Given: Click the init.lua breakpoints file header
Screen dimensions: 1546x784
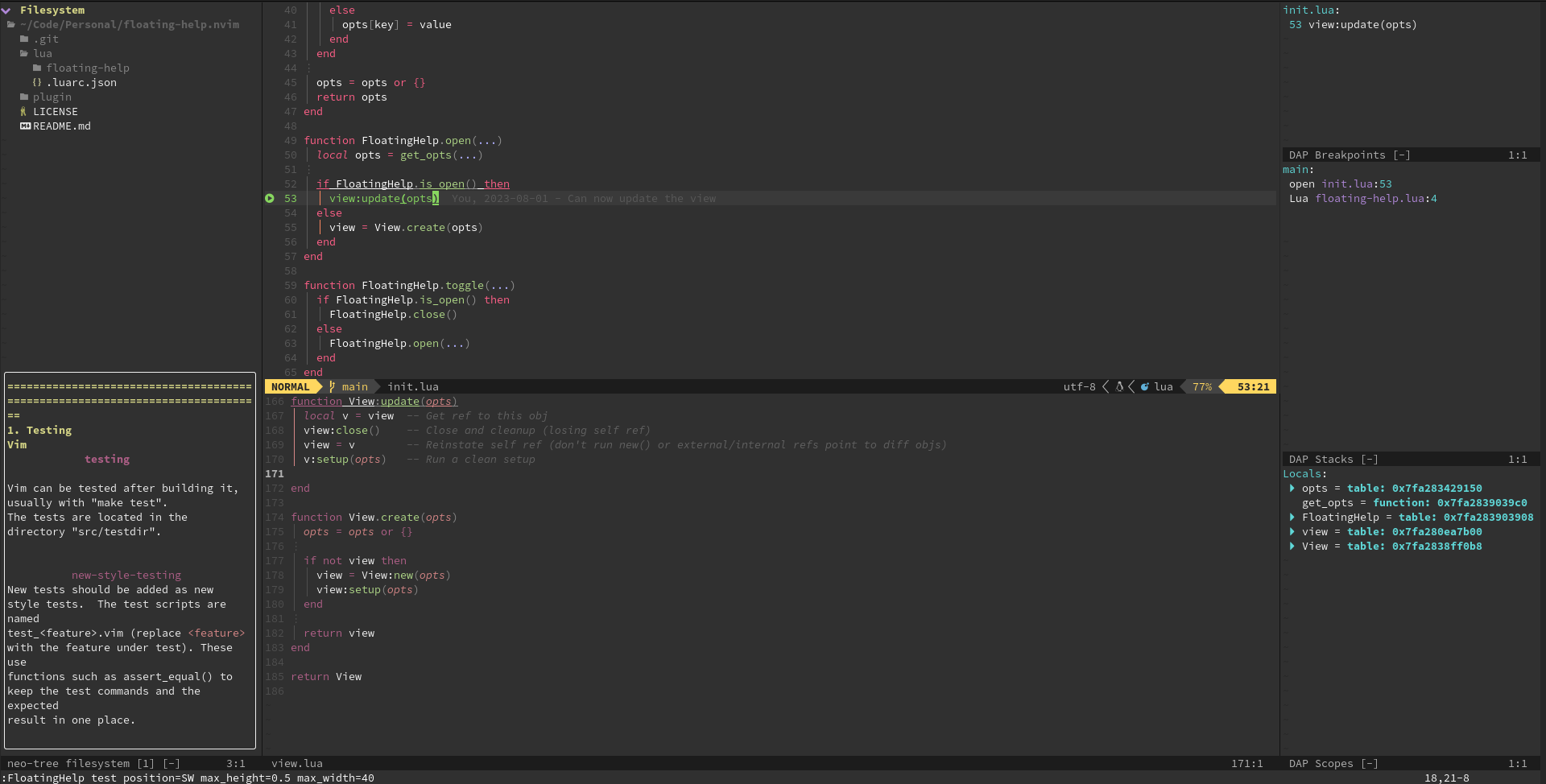Looking at the screenshot, I should tap(1311, 10).
